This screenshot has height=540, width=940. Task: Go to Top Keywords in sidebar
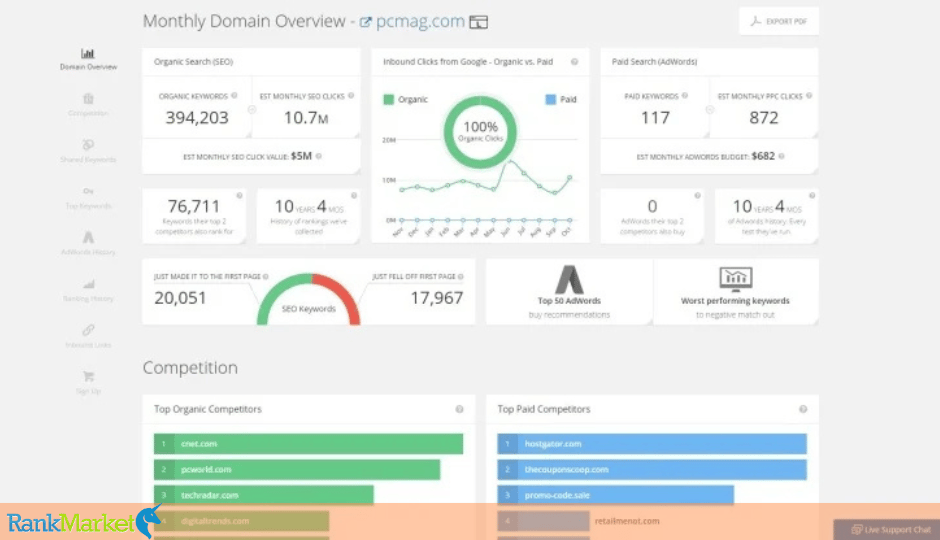point(88,198)
